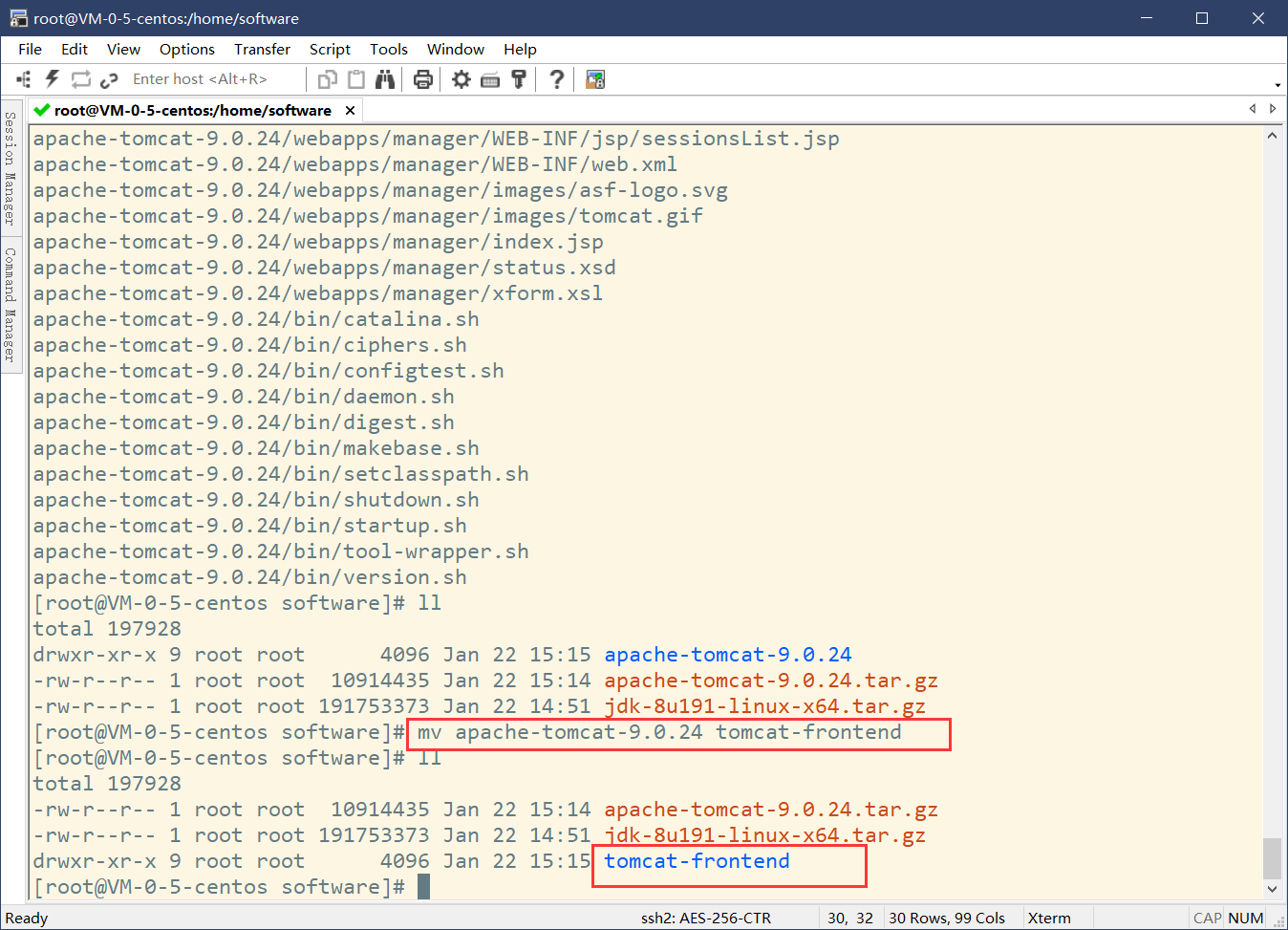1288x930 pixels.
Task: Click the cursor position '30, 32' status
Action: 850,918
